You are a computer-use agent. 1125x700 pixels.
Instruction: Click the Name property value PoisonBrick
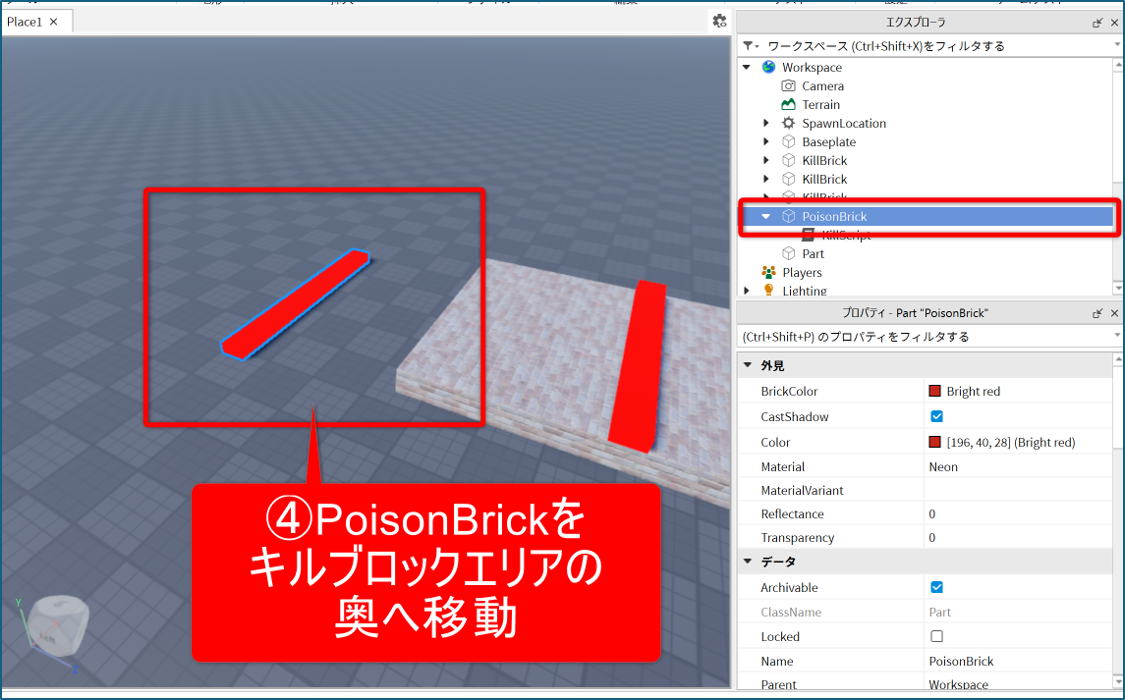[961, 661]
